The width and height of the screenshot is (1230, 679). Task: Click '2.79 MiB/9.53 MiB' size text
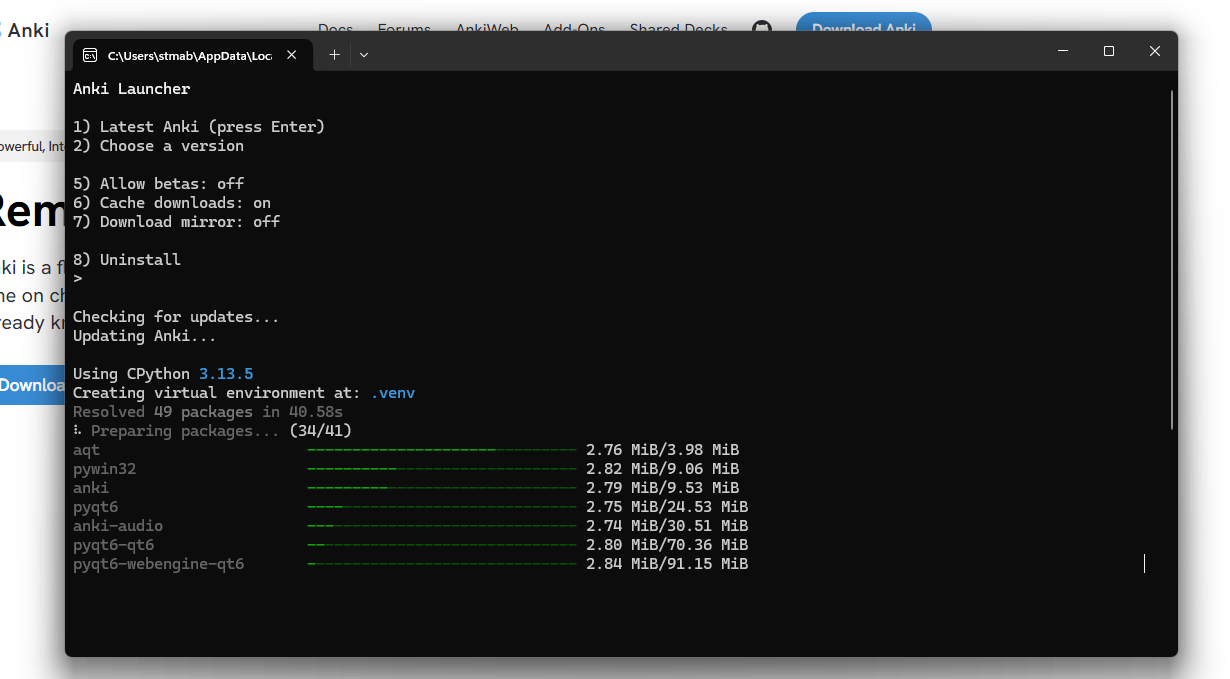(x=663, y=488)
